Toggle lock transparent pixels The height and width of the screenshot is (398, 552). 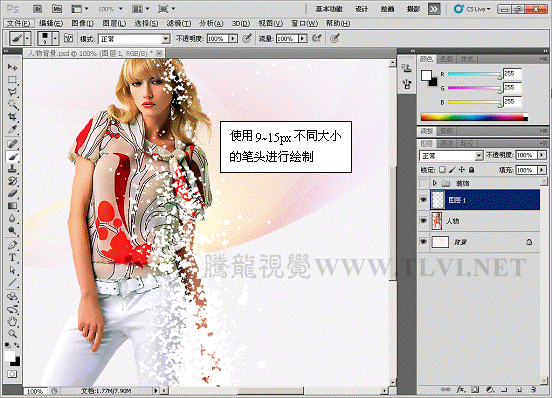pos(442,170)
